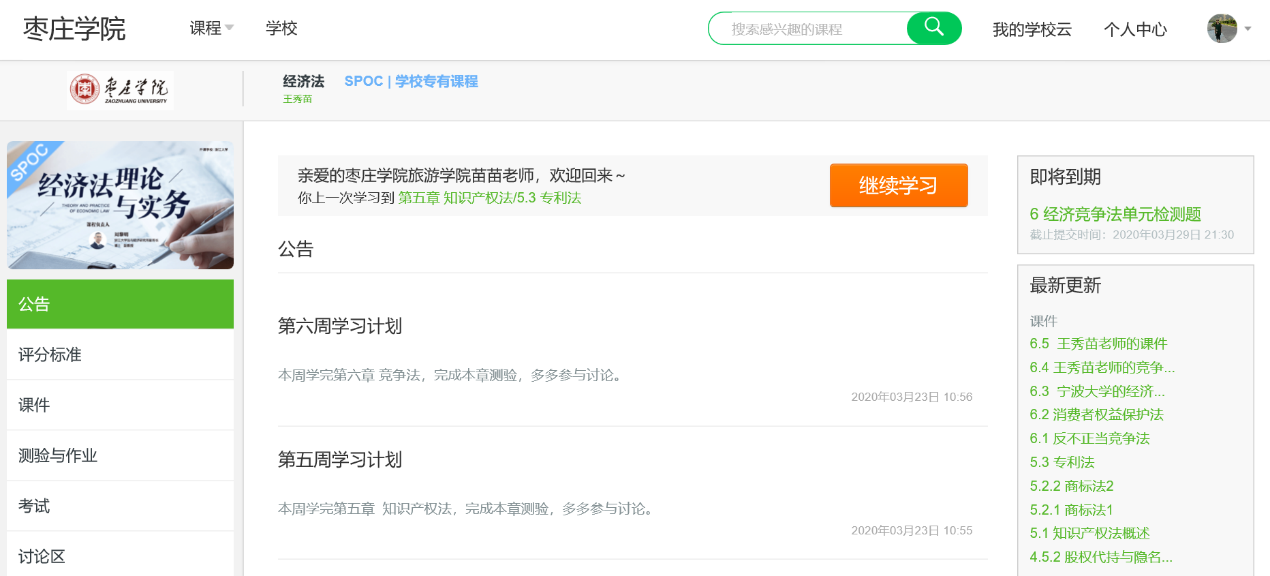Expand the arrow next to avatar
Viewport: 1270px width, 576px height.
pos(1248,29)
